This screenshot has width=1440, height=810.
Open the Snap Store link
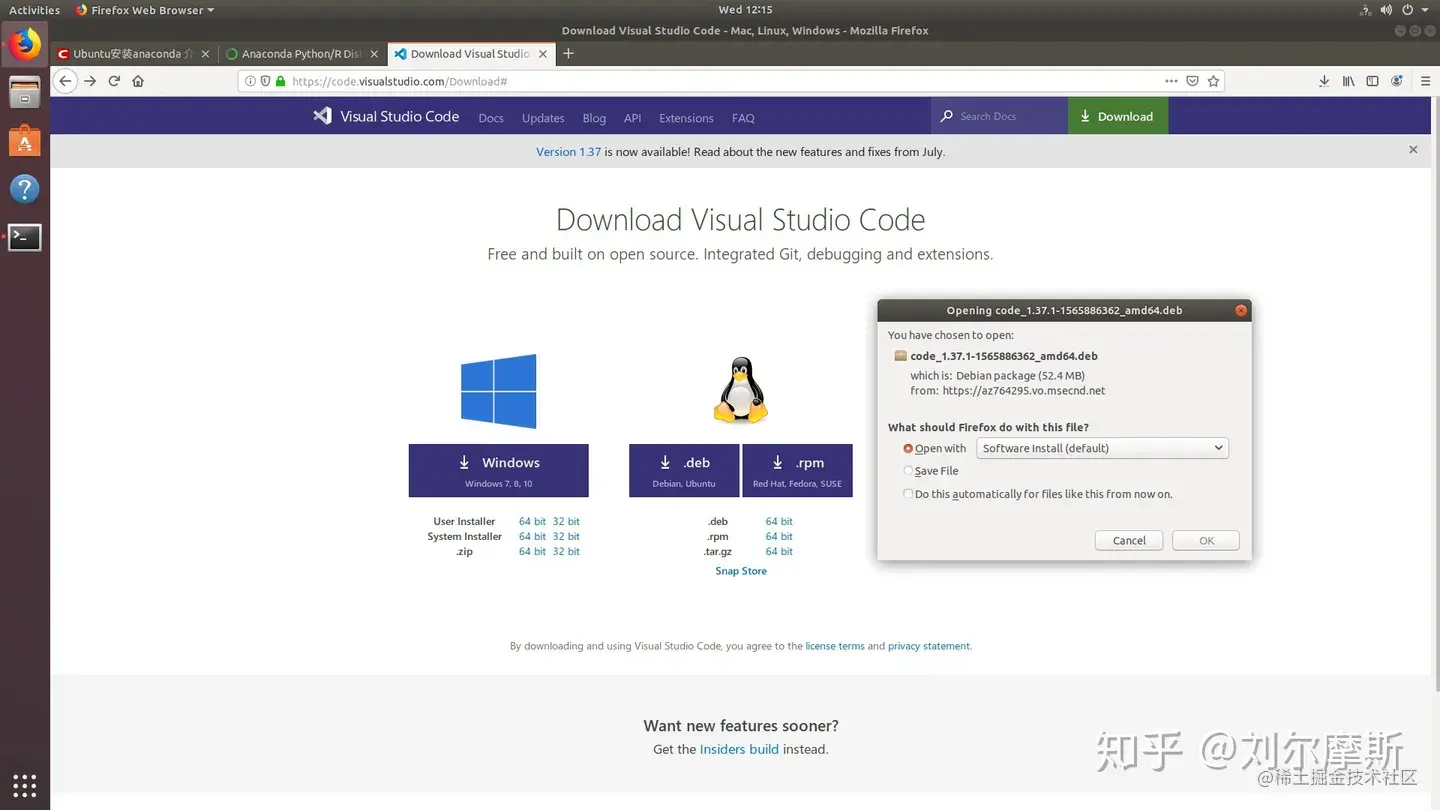tap(741, 571)
